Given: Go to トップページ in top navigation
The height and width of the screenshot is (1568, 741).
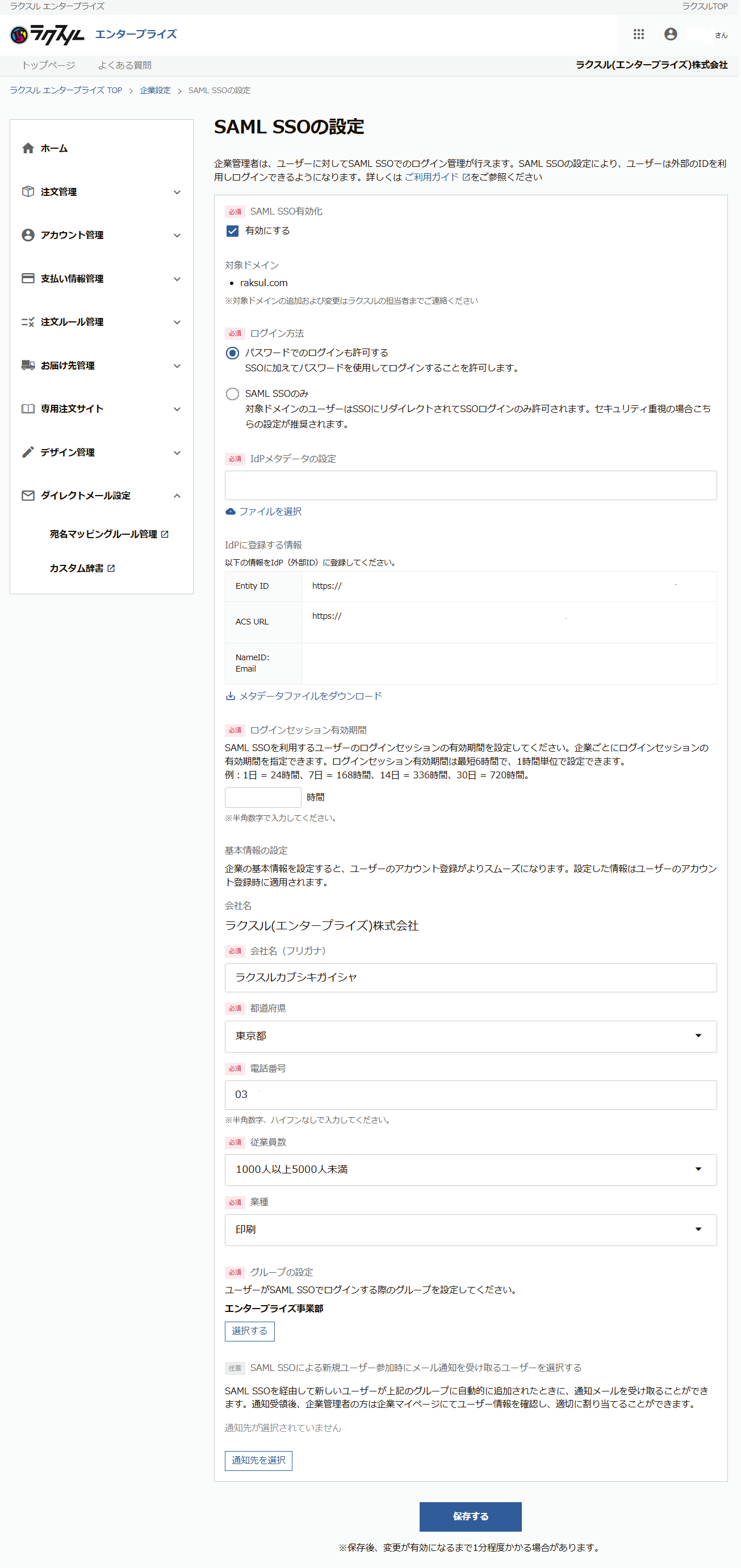Looking at the screenshot, I should click(48, 65).
